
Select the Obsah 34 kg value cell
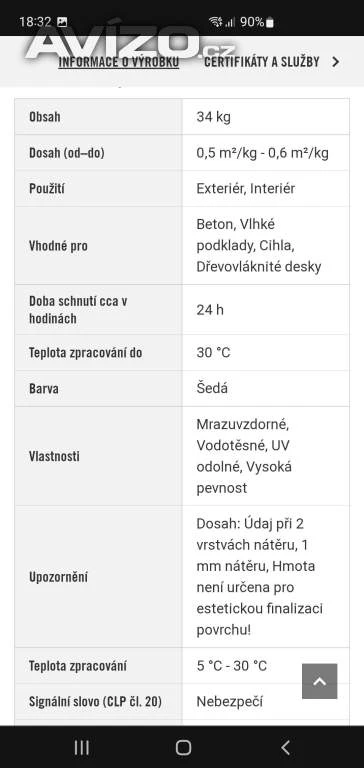[x=266, y=117]
